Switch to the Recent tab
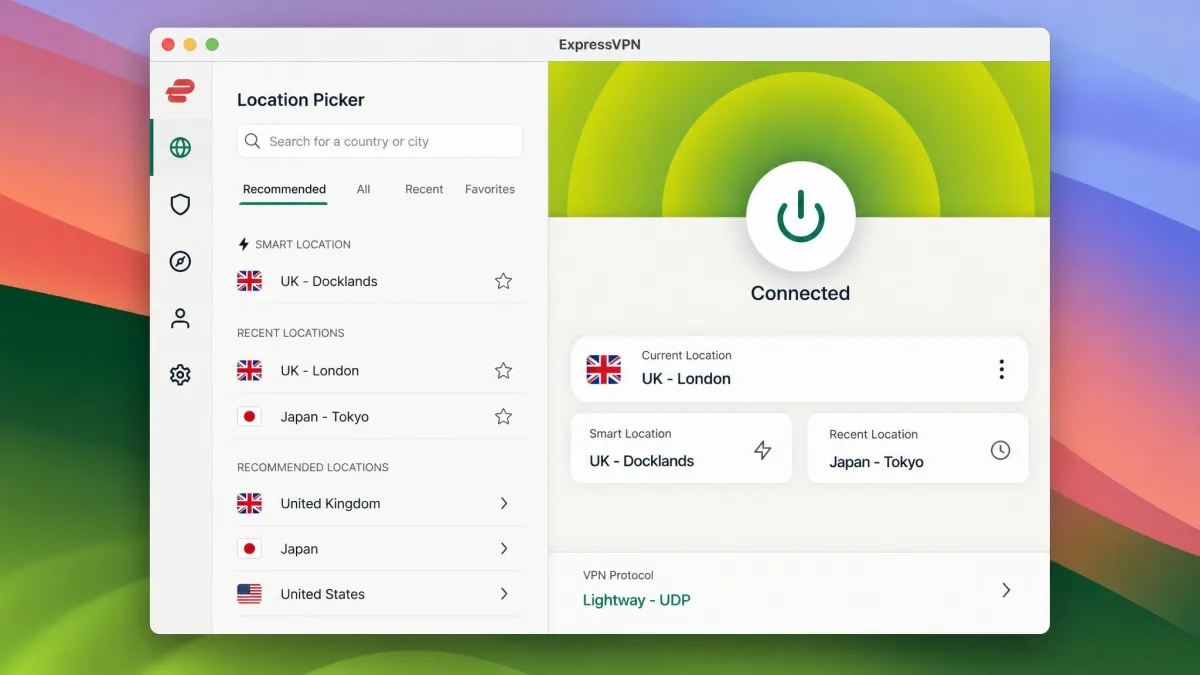 tap(424, 189)
